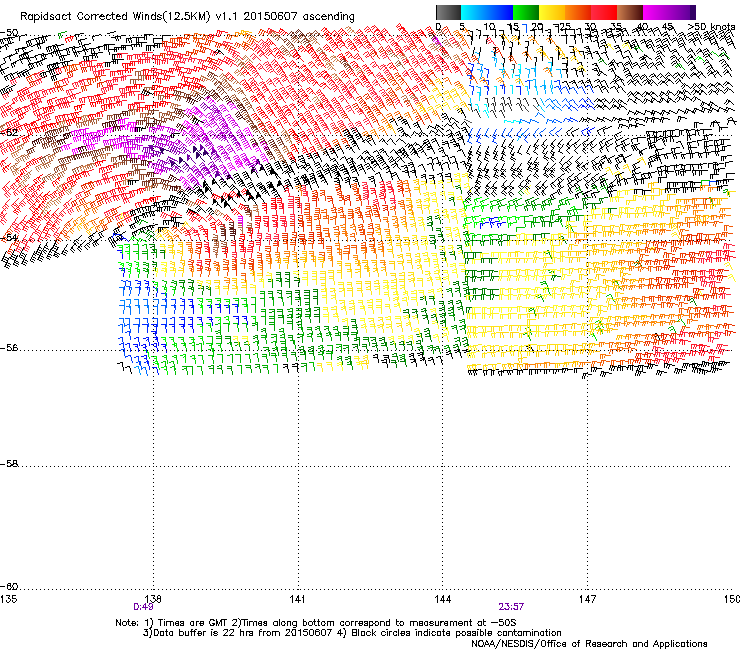
Task: Click the '20150607 ascending' date in title
Action: click(x=299, y=16)
